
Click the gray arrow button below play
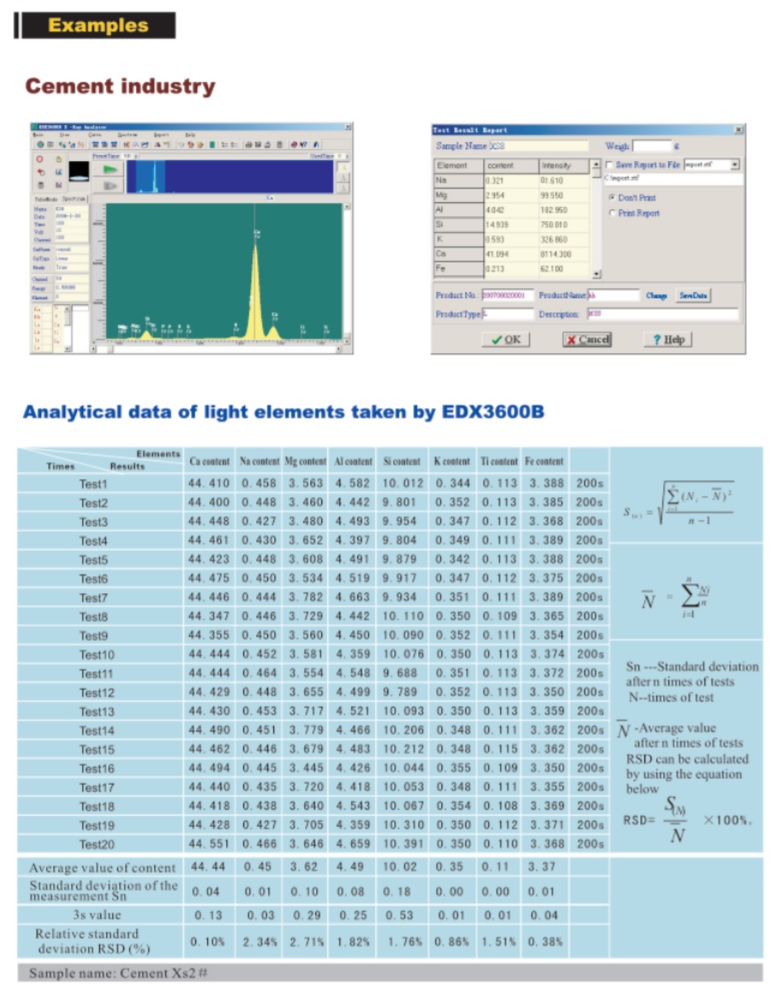pyautogui.click(x=110, y=185)
